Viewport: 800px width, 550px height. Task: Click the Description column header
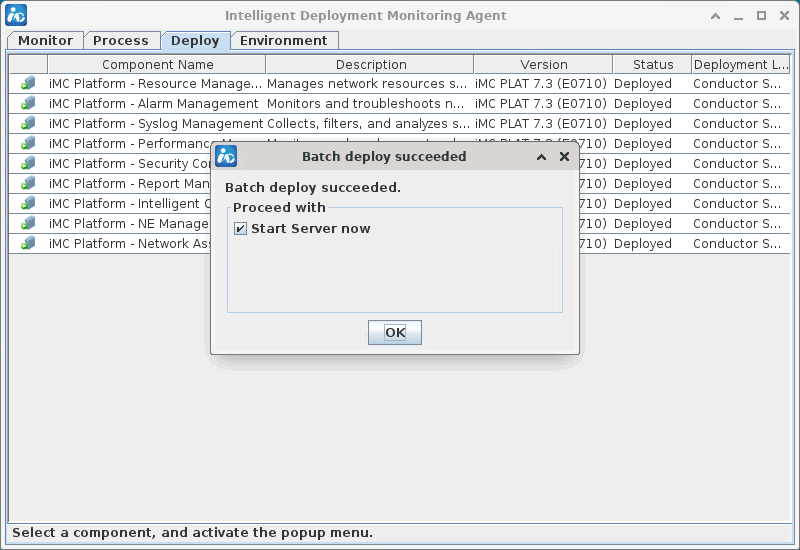(370, 65)
